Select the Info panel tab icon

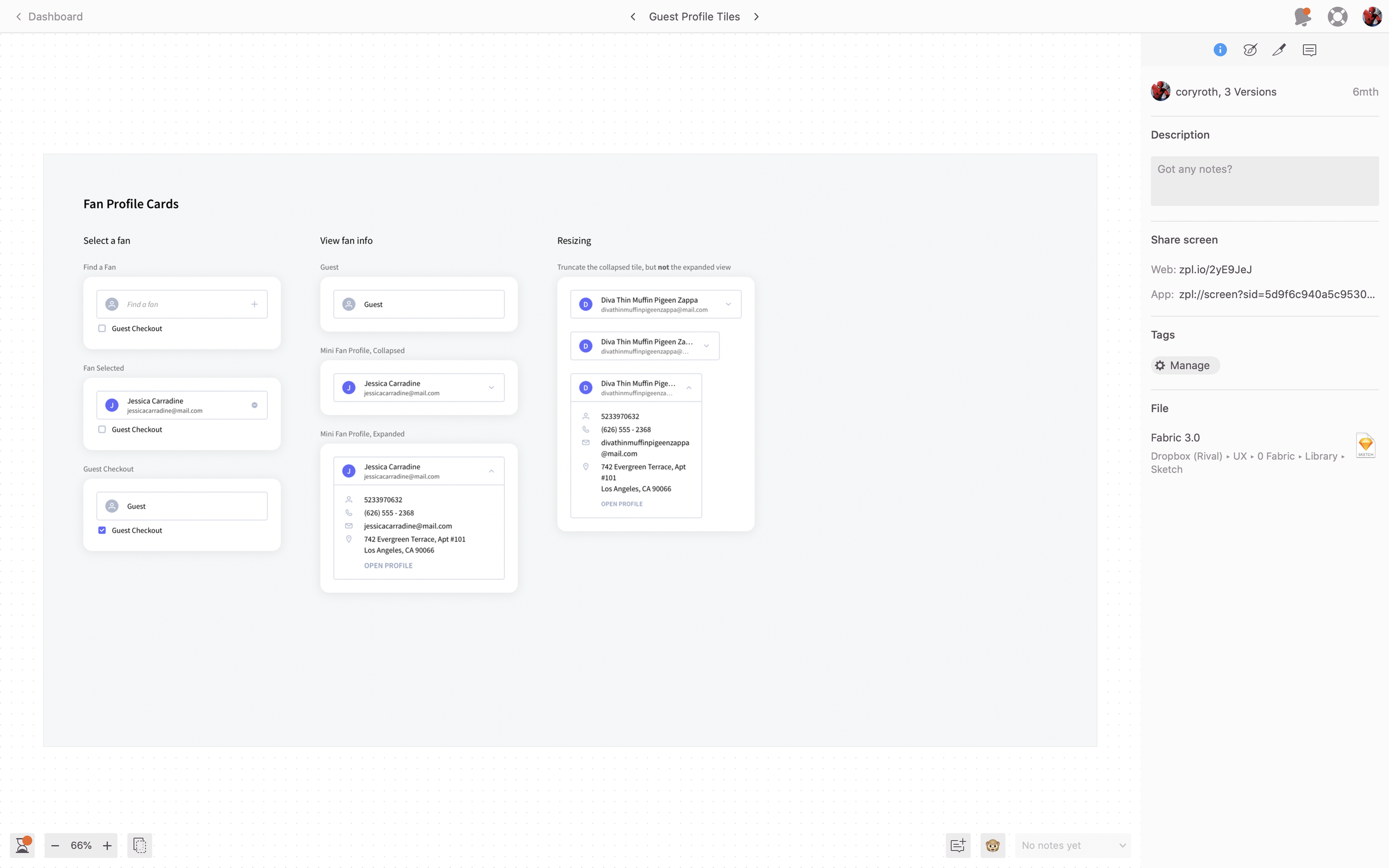pyautogui.click(x=1220, y=50)
